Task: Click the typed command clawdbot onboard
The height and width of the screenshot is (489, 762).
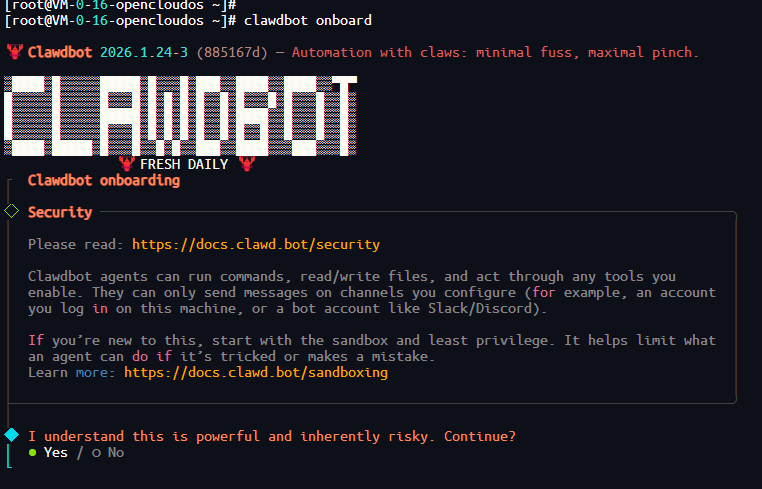Action: (308, 20)
